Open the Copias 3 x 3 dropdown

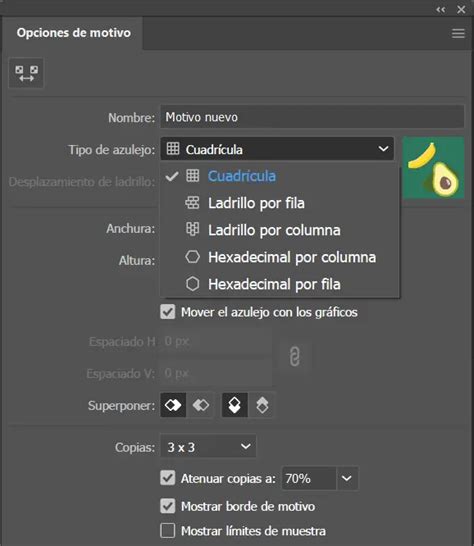coord(208,446)
